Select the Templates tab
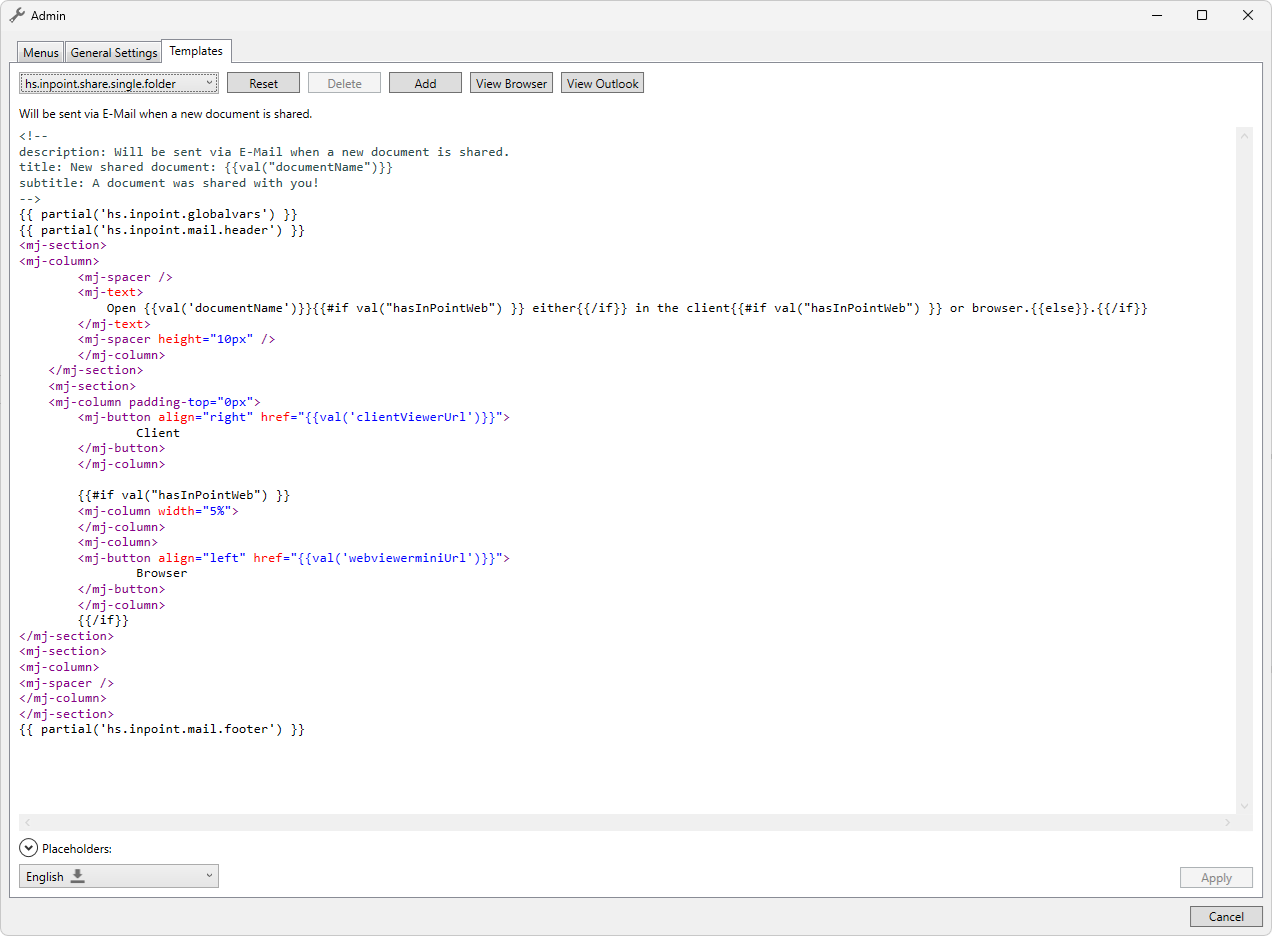 click(196, 51)
